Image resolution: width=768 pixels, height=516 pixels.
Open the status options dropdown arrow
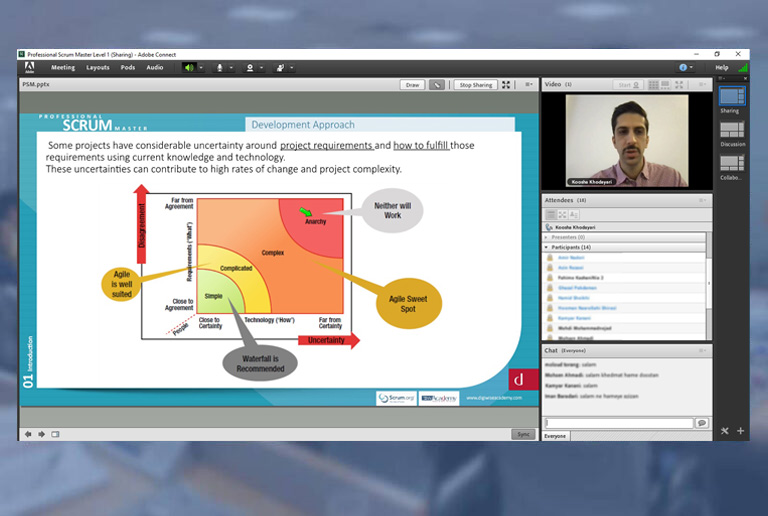click(x=292, y=68)
